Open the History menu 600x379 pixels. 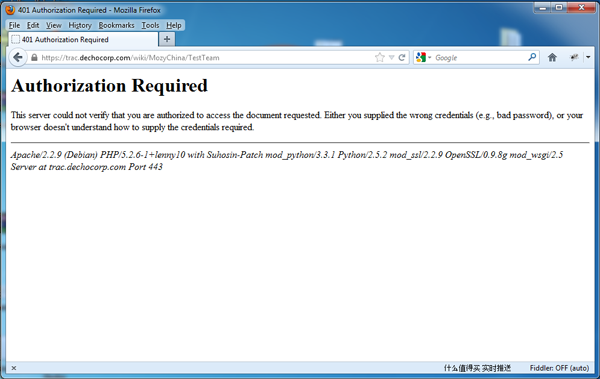click(x=80, y=25)
